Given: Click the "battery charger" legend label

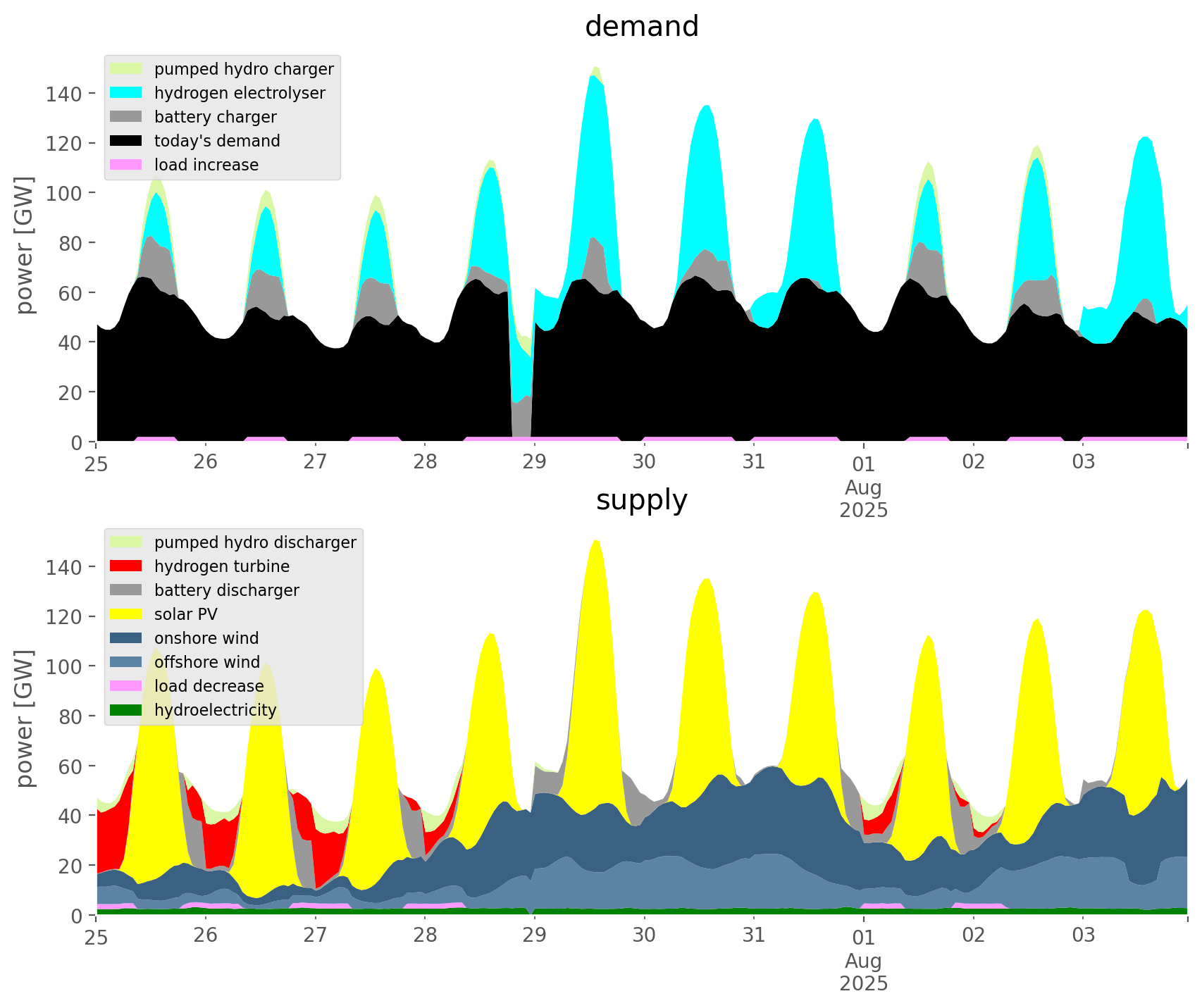Looking at the screenshot, I should (215, 117).
